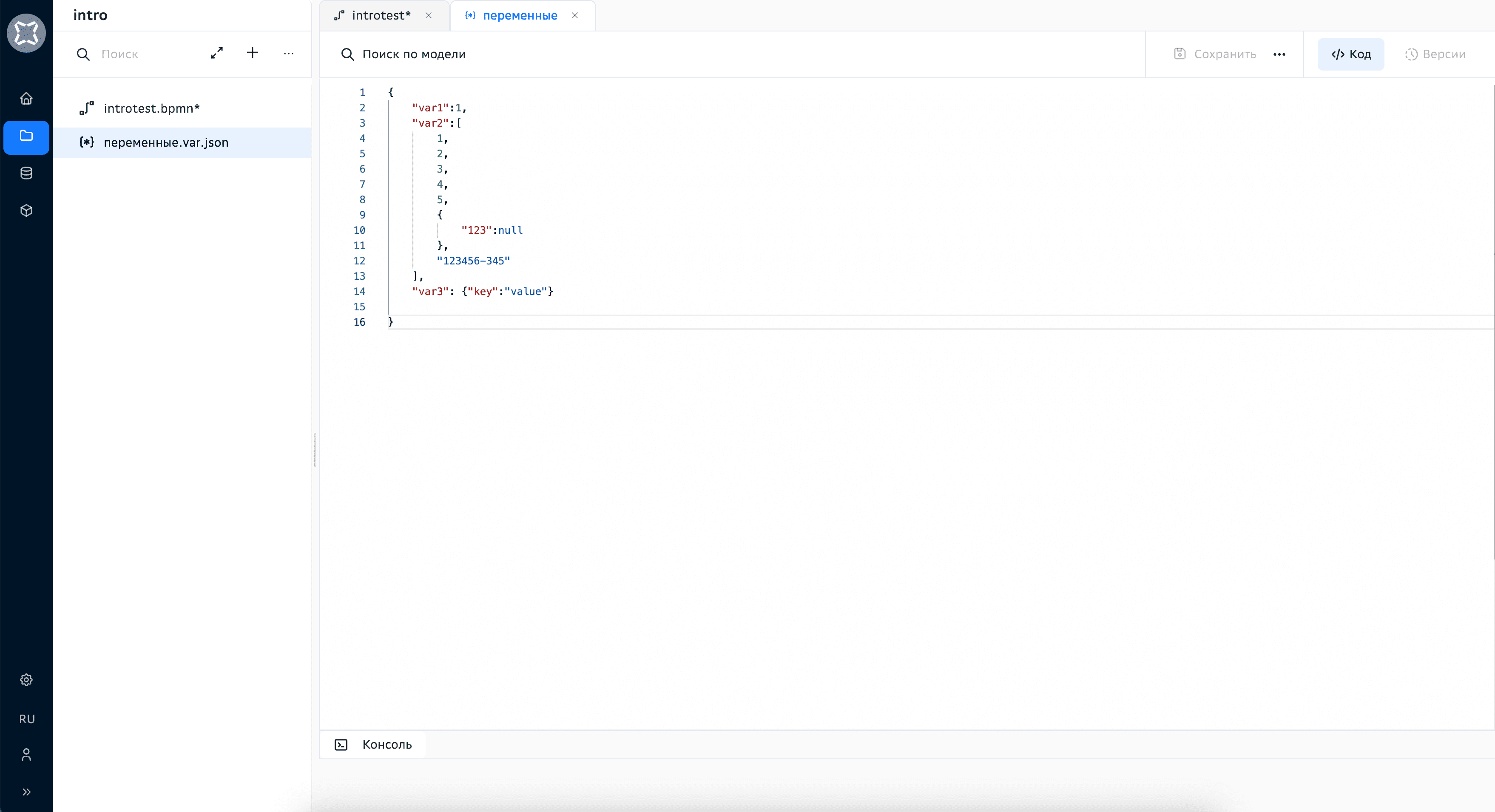Viewport: 1495px width, 812px height.
Task: Open more actions menu beside Сохранить
Action: click(1280, 54)
